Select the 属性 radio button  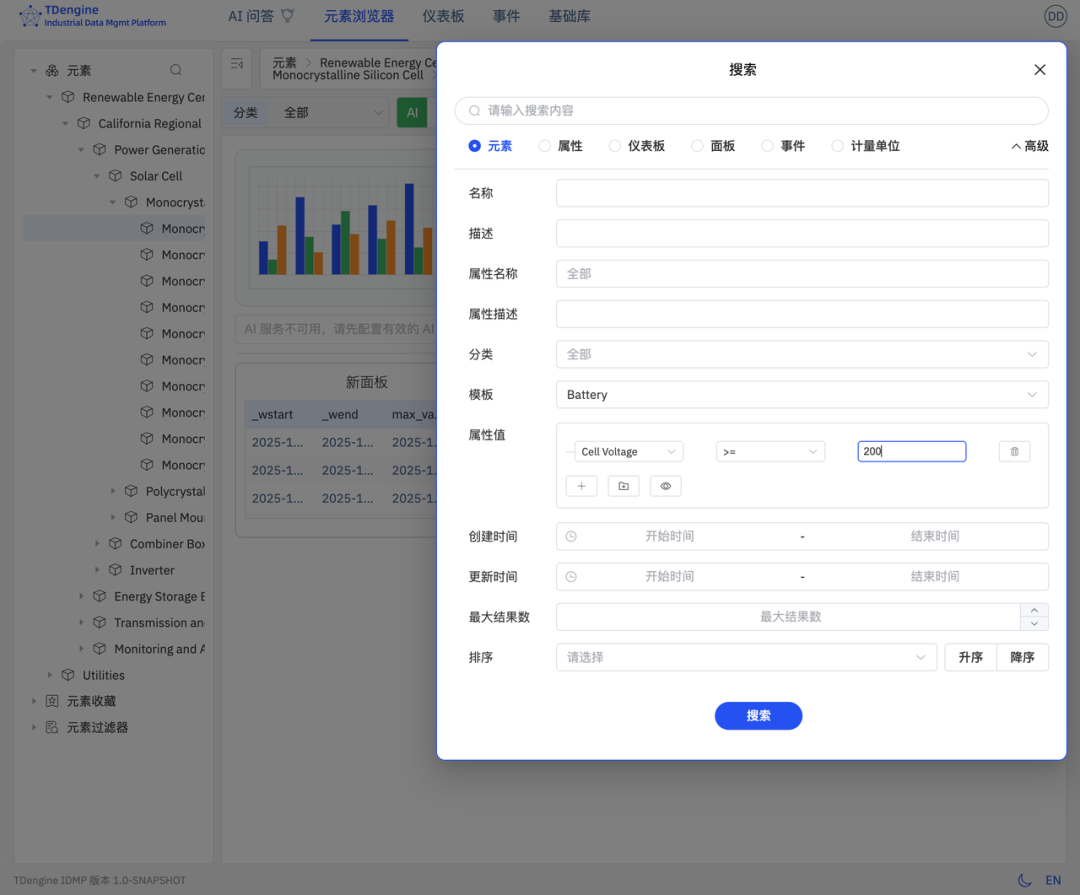(x=545, y=145)
